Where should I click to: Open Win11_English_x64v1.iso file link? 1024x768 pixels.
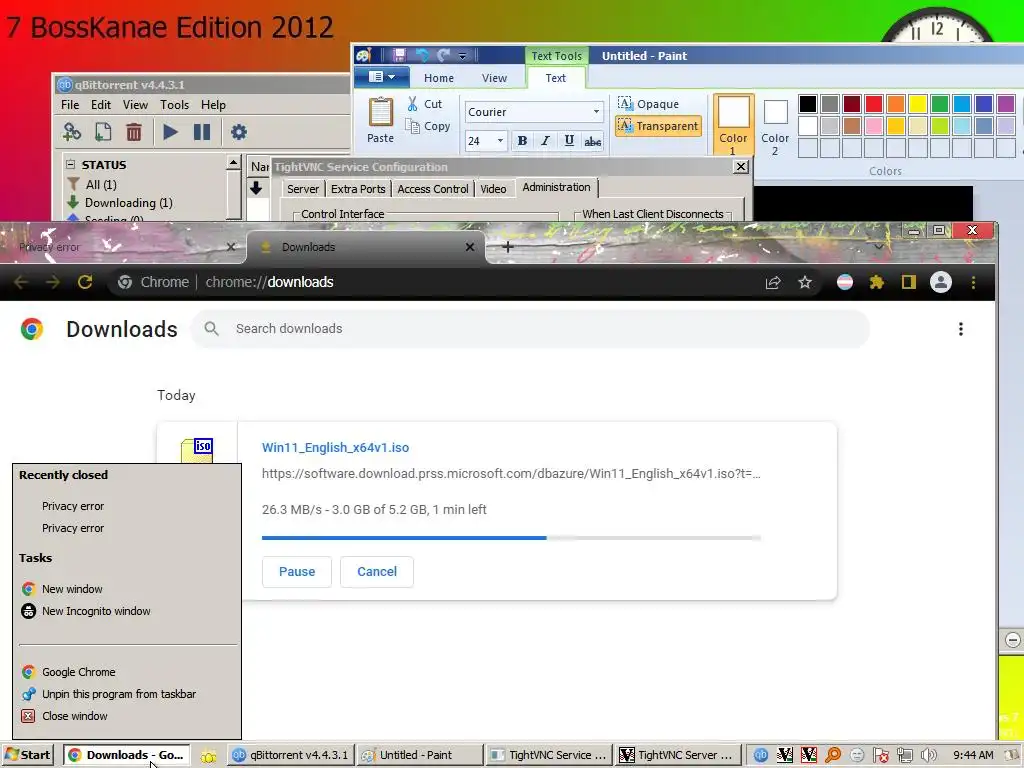click(x=335, y=447)
